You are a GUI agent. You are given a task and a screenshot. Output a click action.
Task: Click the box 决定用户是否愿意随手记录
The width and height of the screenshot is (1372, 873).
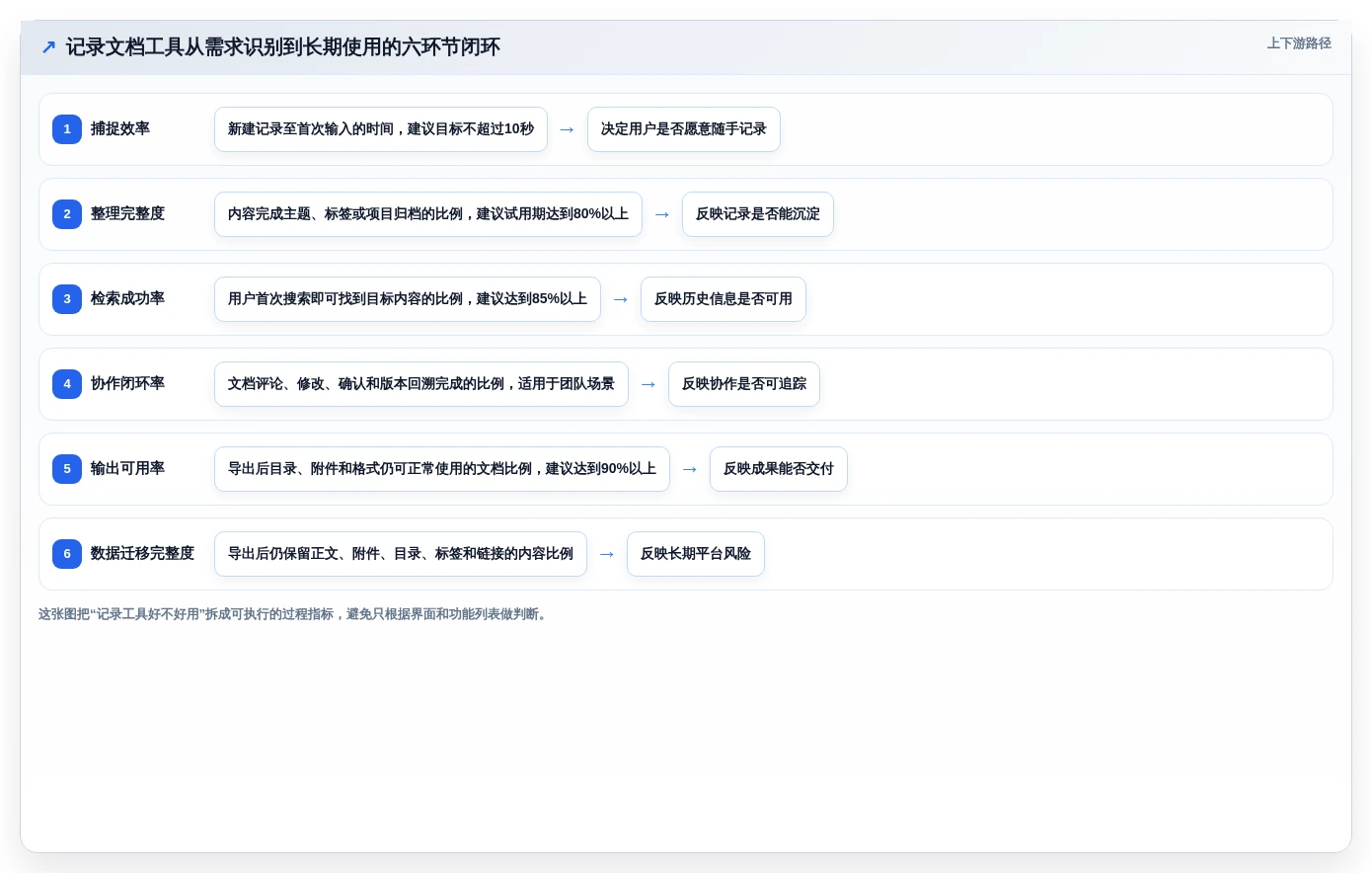pyautogui.click(x=684, y=129)
